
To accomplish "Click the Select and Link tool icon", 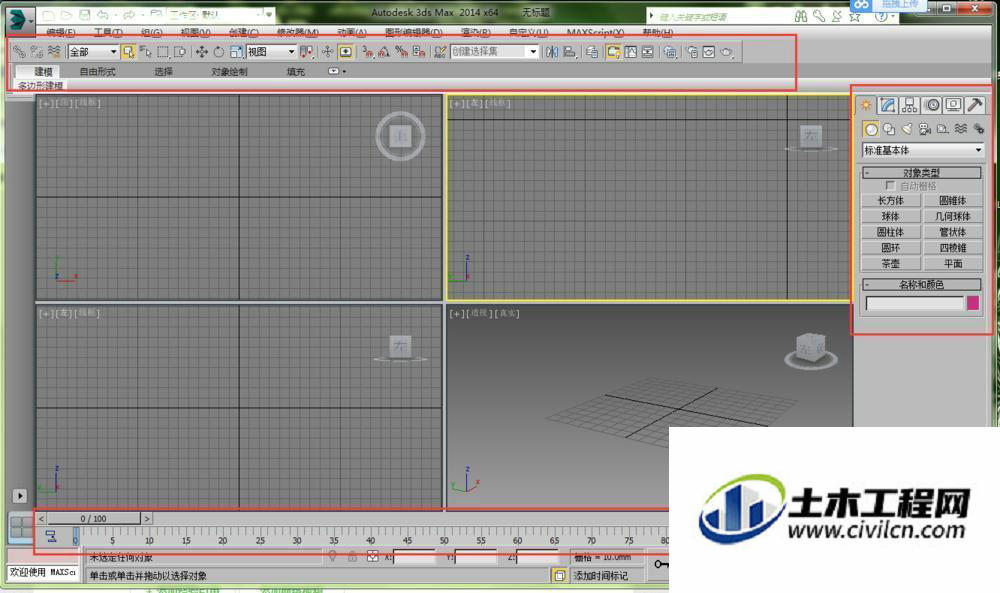I will coord(19,52).
